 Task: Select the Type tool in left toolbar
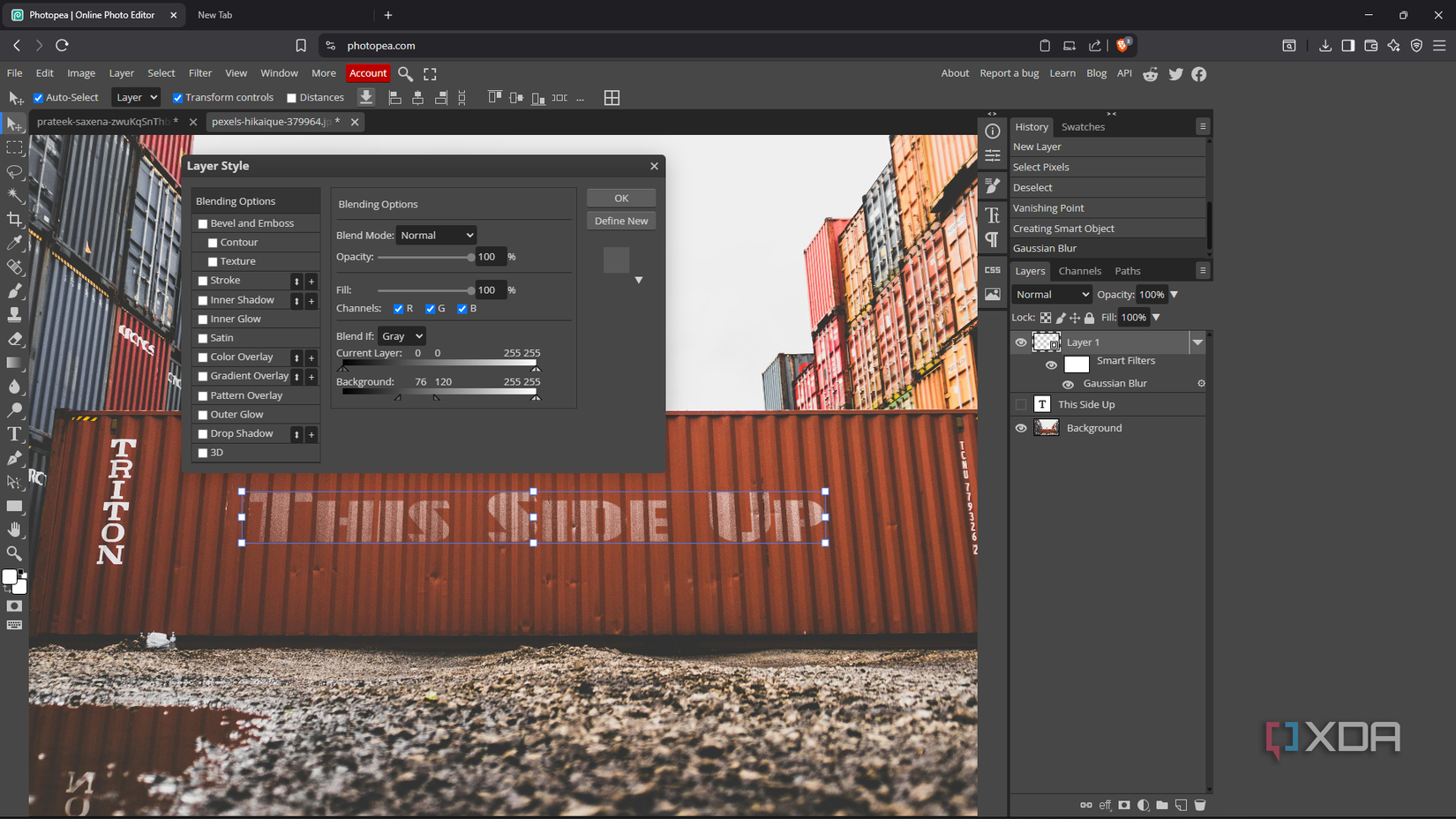pyautogui.click(x=15, y=434)
